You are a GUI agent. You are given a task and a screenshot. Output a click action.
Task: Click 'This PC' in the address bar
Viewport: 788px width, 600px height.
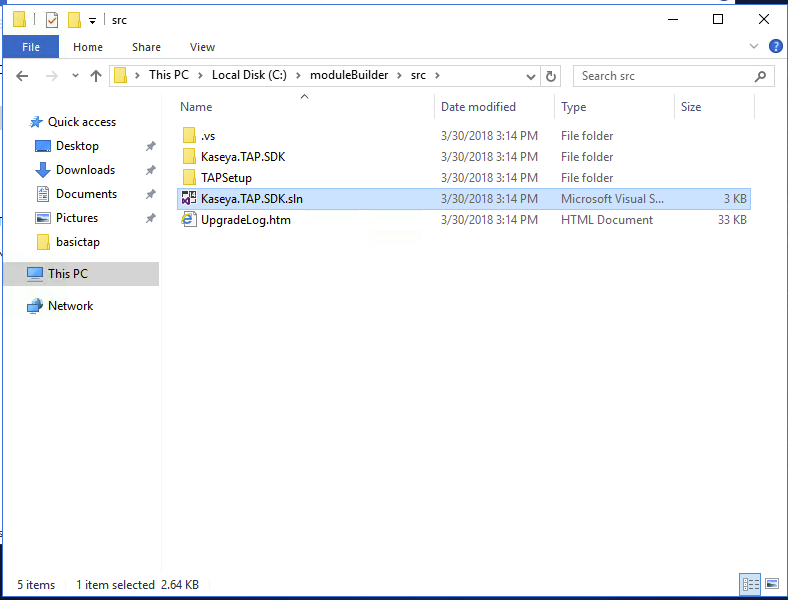tap(168, 75)
